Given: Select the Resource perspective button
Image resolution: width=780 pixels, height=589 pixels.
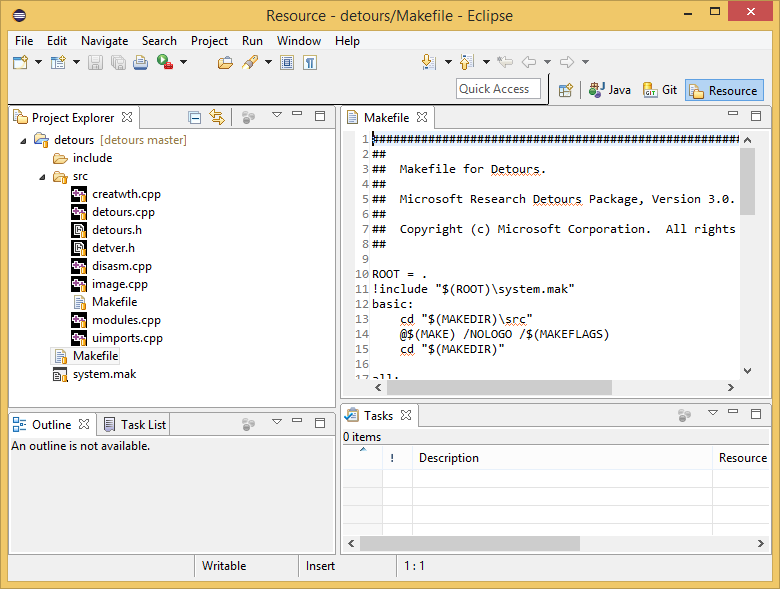Looking at the screenshot, I should click(724, 91).
